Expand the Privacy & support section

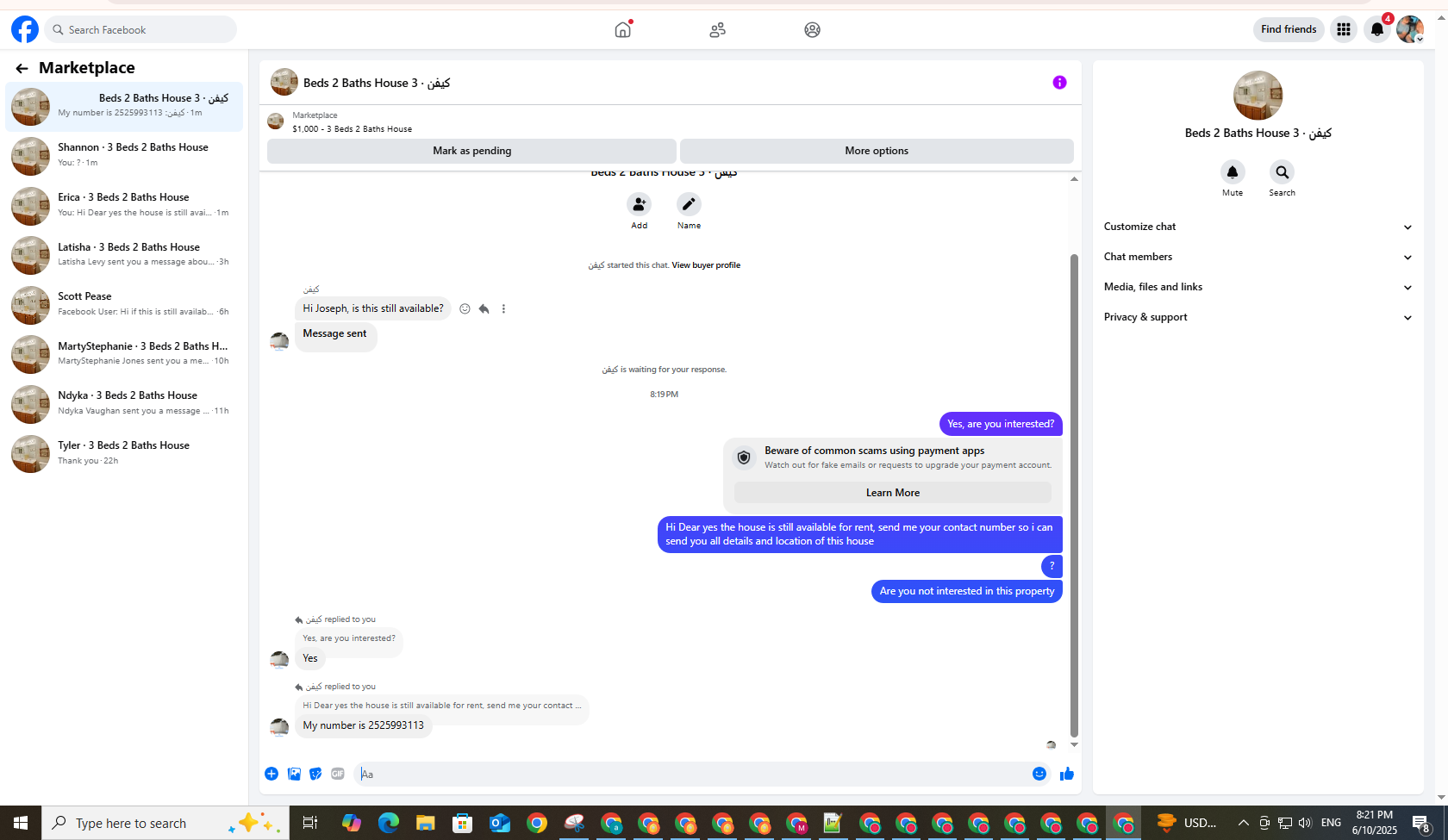(1258, 317)
